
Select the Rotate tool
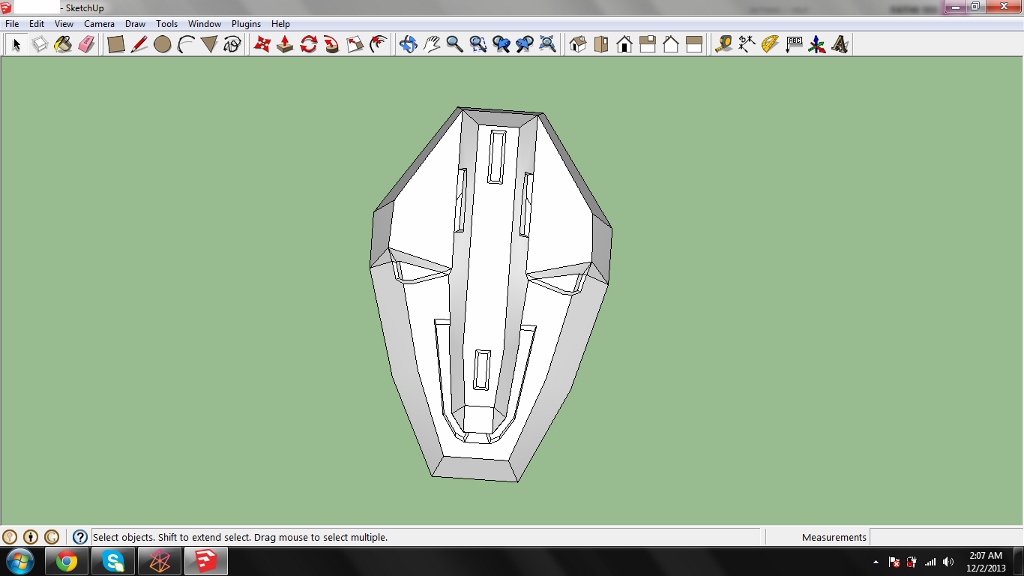308,44
